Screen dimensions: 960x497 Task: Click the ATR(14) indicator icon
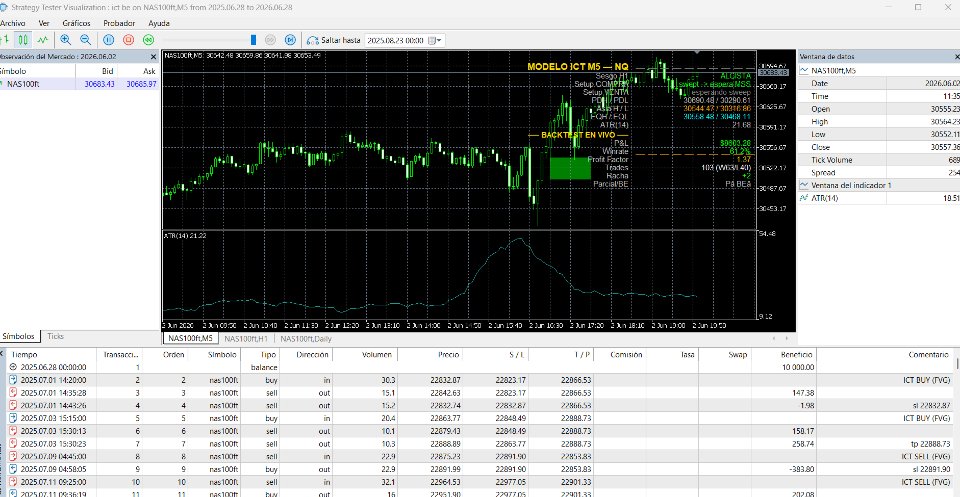click(x=804, y=198)
